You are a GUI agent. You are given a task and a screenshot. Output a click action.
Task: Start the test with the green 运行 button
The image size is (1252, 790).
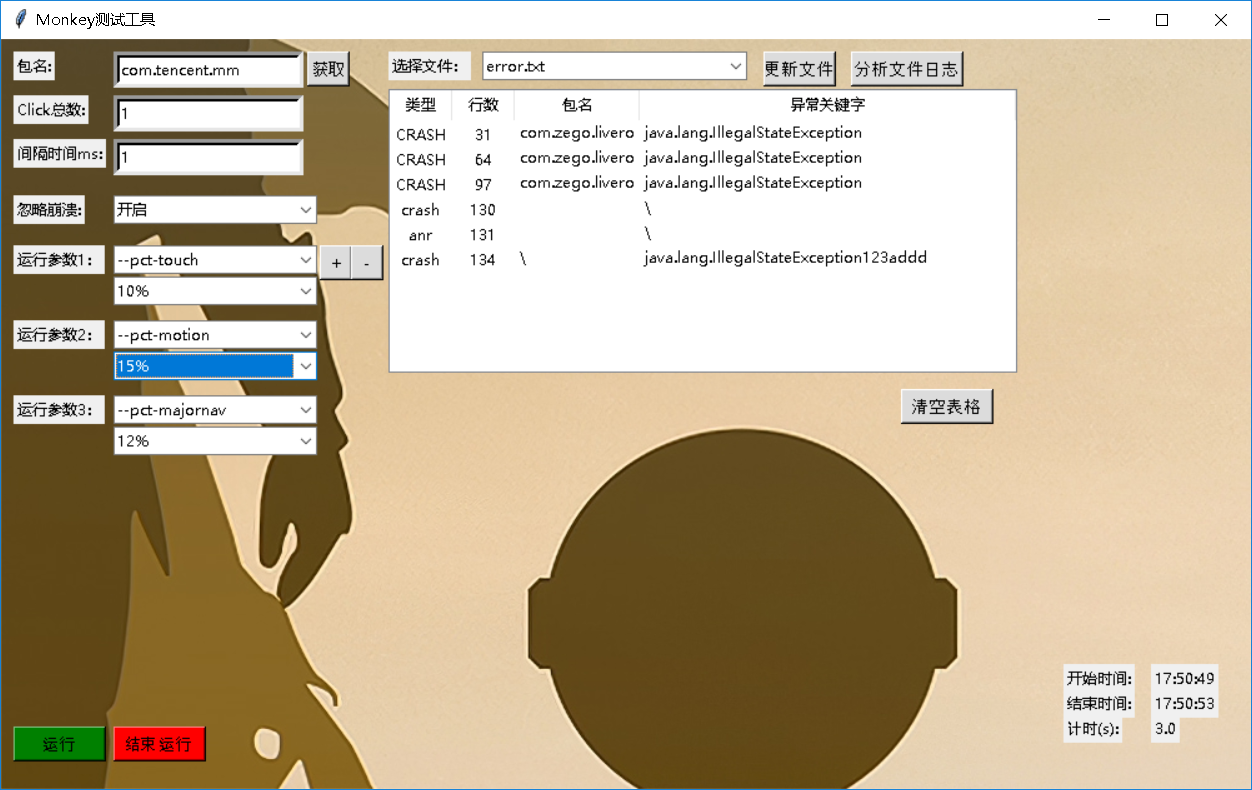58,743
